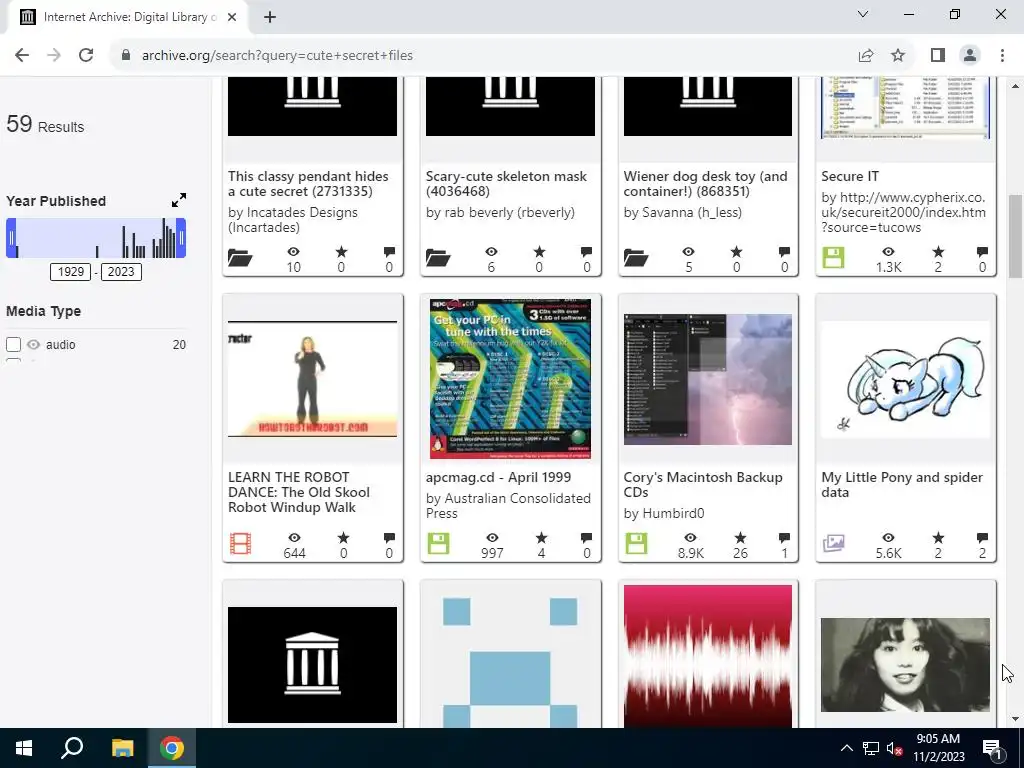Click the share page icon in address bar
Viewport: 1024px width, 768px height.
pyautogui.click(x=866, y=56)
